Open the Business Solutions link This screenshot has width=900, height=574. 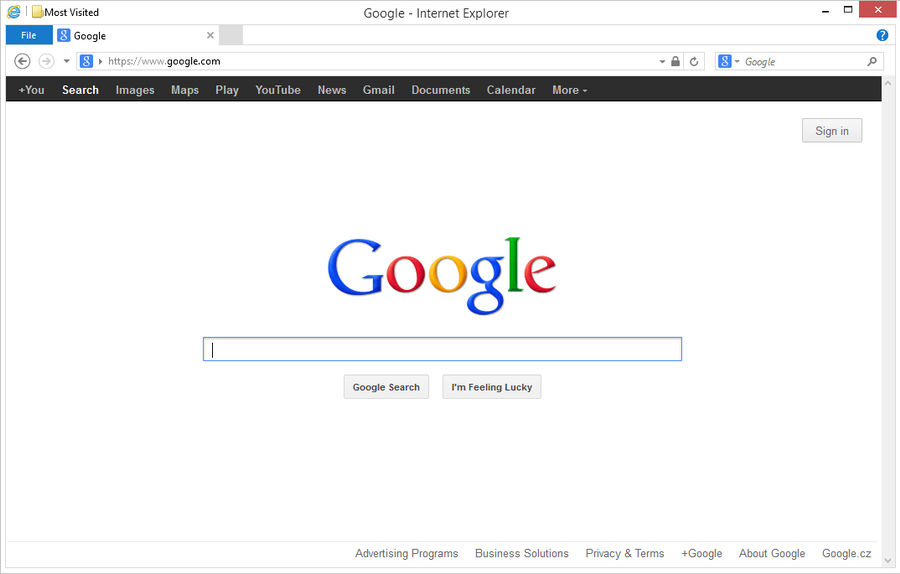pos(522,553)
